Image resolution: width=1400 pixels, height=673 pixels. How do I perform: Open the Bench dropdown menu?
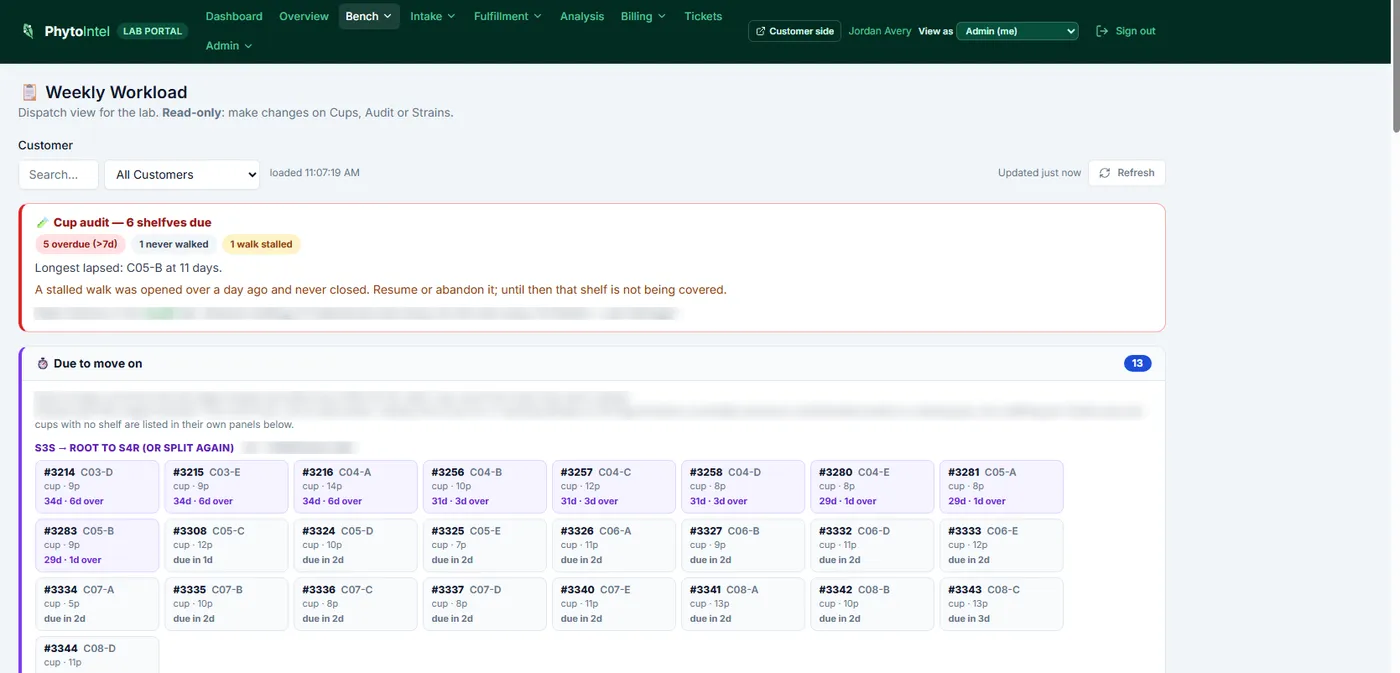369,16
